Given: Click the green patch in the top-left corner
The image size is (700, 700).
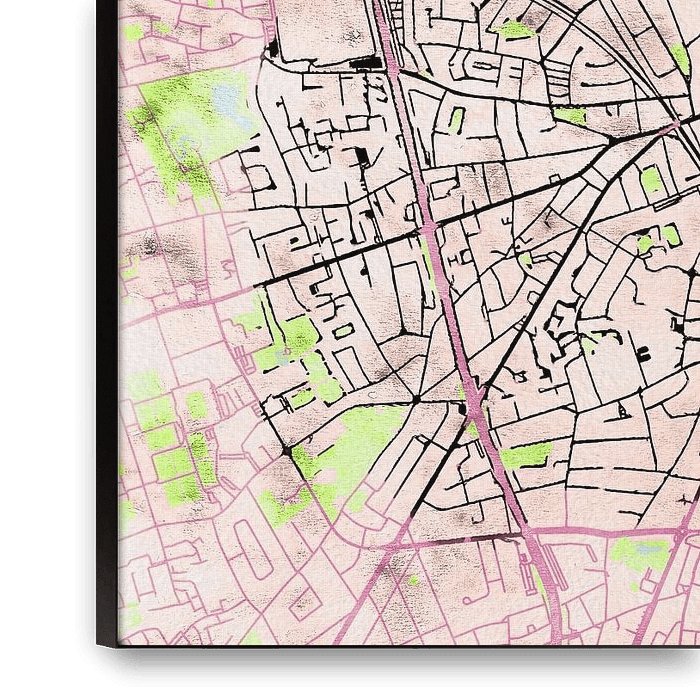Looking at the screenshot, I should [x=133, y=32].
